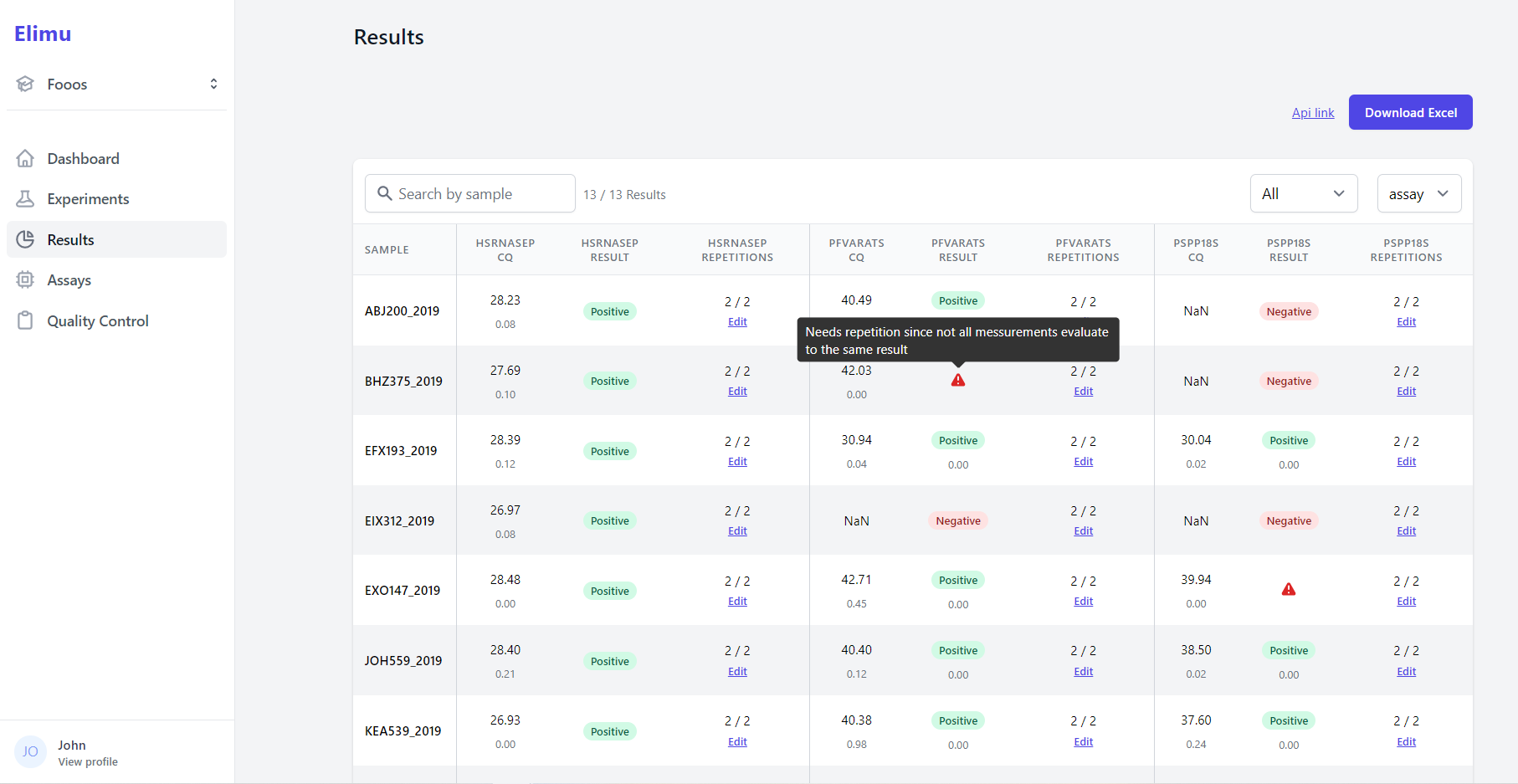Edit PFVARATS repetitions for EIX312_2019
The image size is (1518, 784).
tap(1084, 531)
